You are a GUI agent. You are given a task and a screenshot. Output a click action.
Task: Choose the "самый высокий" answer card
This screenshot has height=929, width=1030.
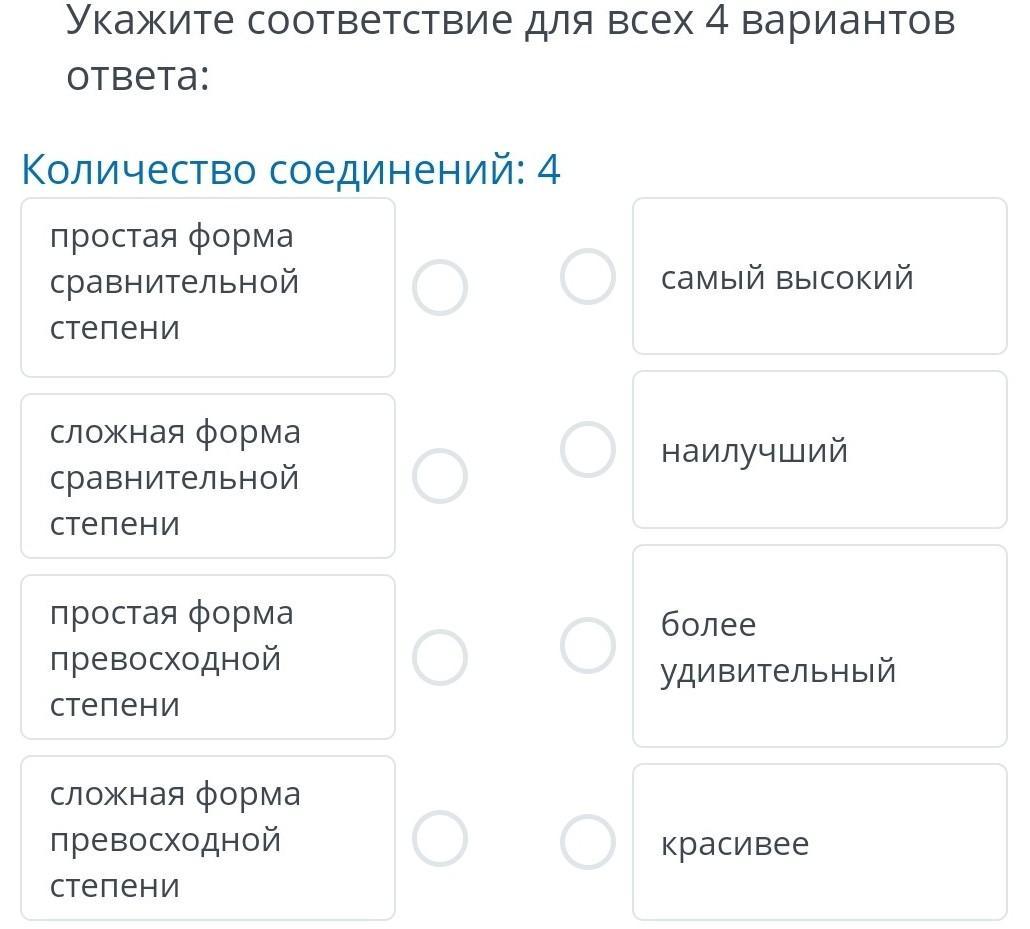pos(819,276)
